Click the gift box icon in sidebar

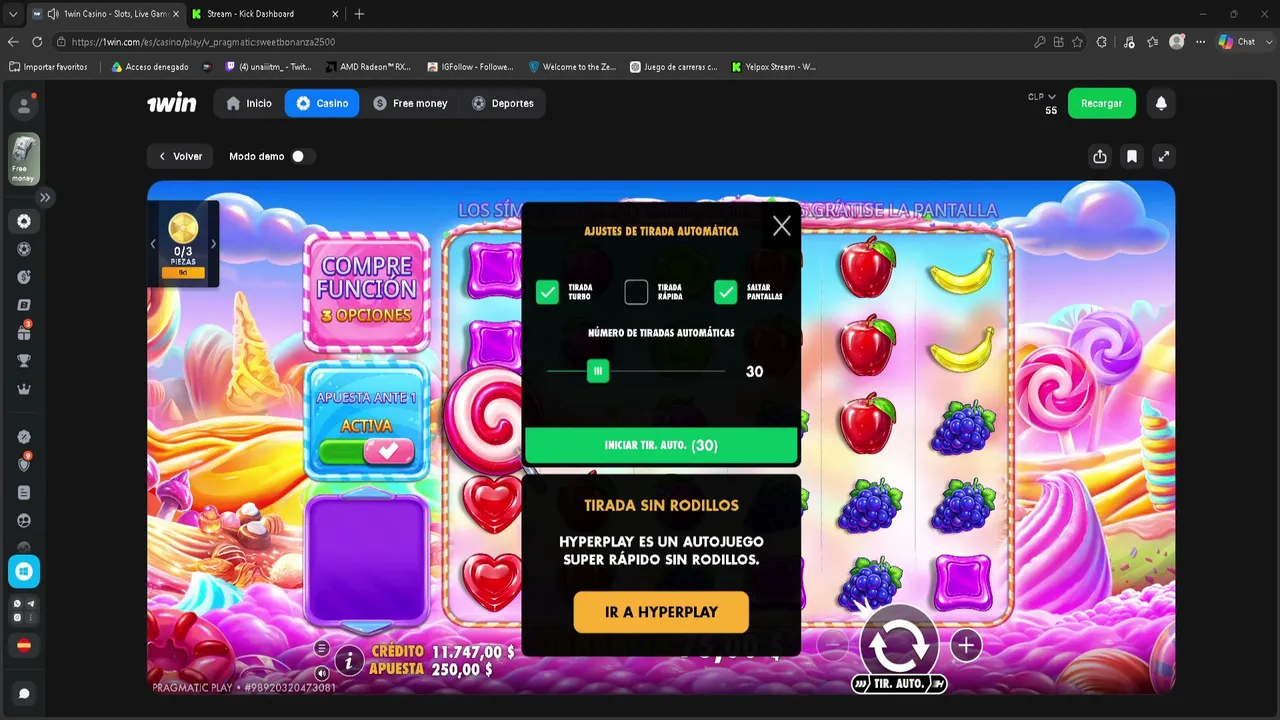24,332
